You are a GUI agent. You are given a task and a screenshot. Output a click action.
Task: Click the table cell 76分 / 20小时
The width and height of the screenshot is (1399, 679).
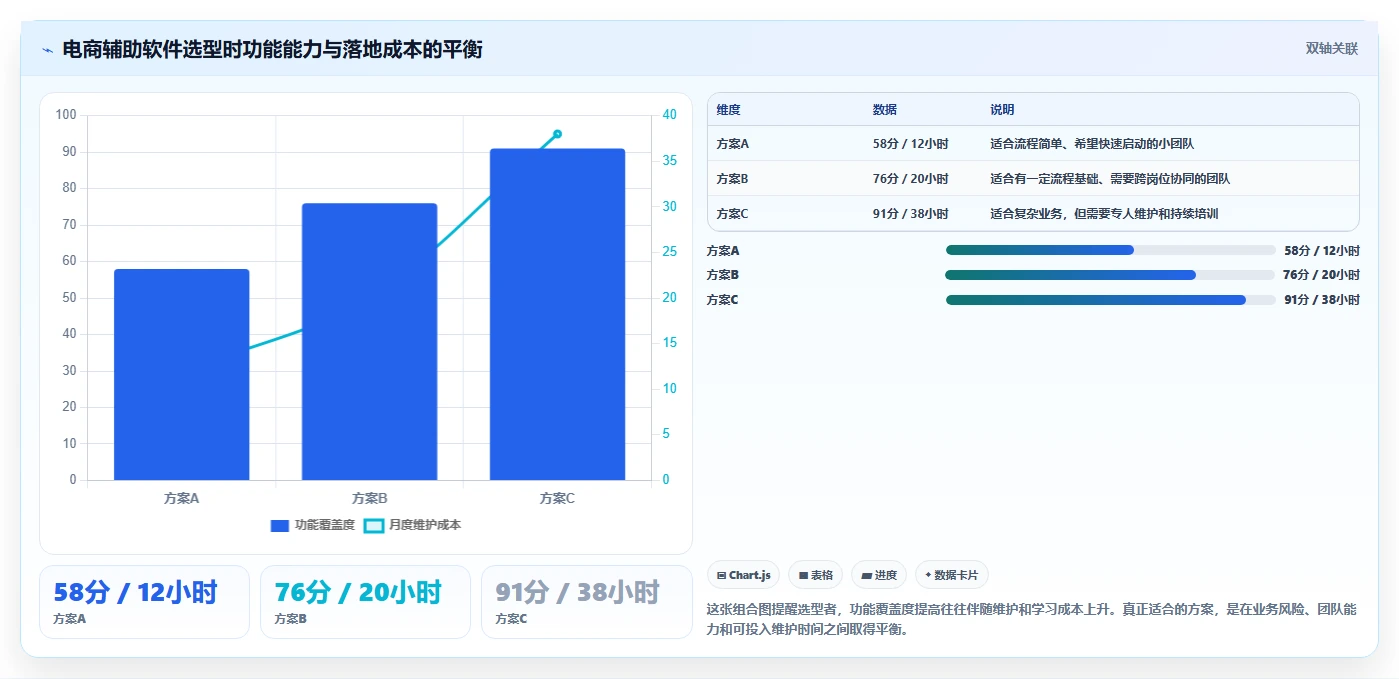910,179
